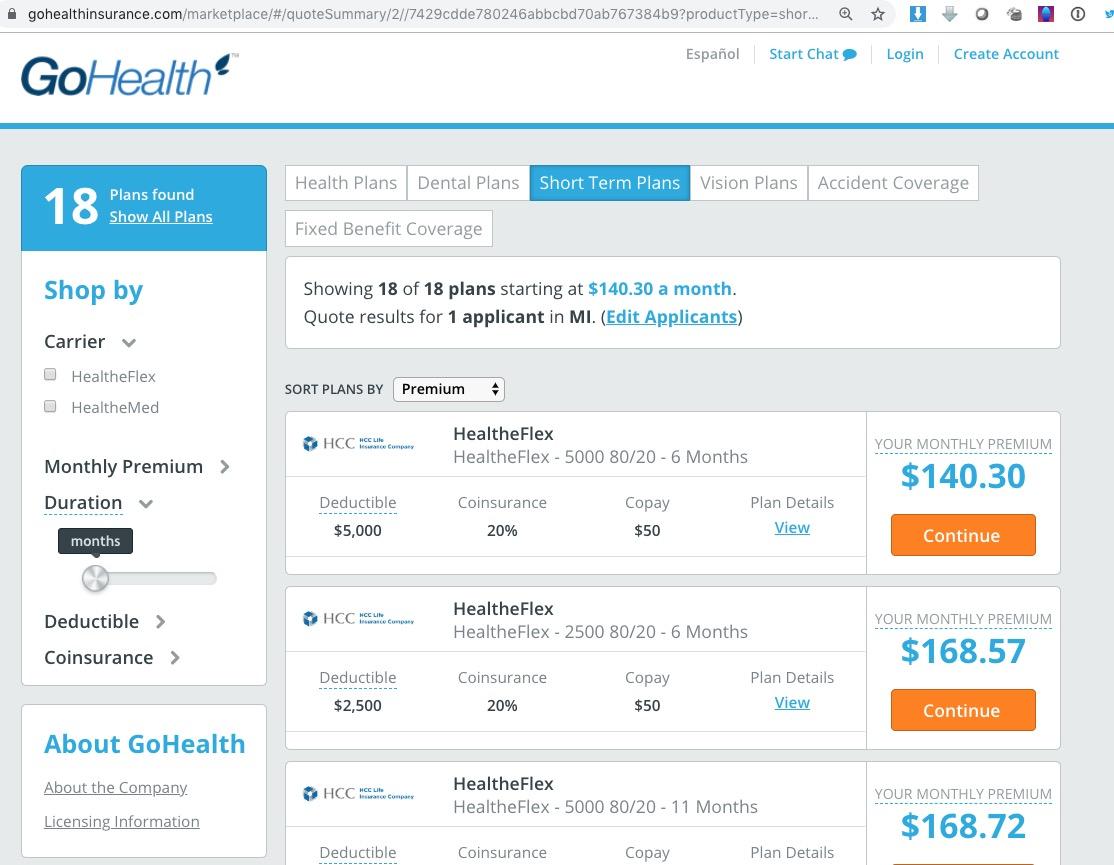Click the zoom magnifier icon in address bar
This screenshot has width=1114, height=865.
pos(846,14)
